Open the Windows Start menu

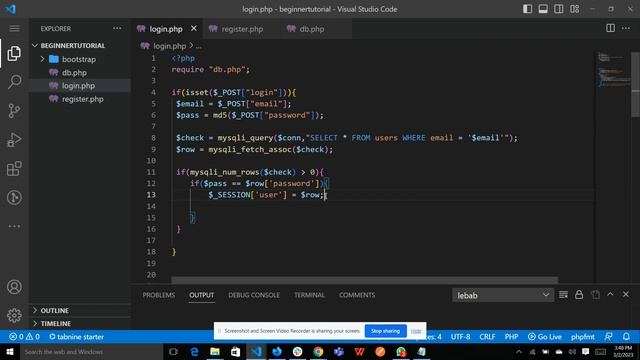[9, 352]
